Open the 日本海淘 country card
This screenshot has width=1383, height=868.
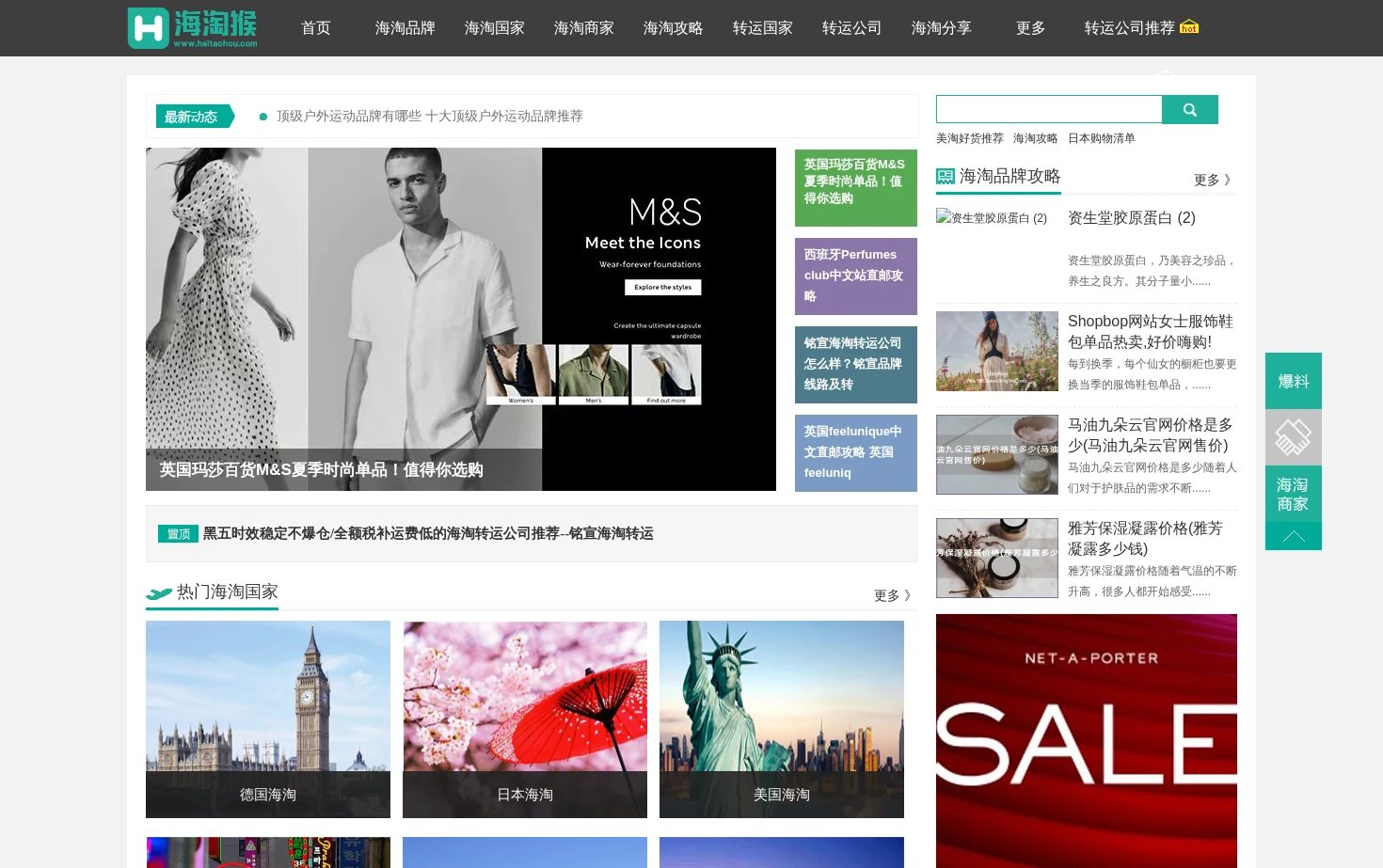click(x=525, y=719)
